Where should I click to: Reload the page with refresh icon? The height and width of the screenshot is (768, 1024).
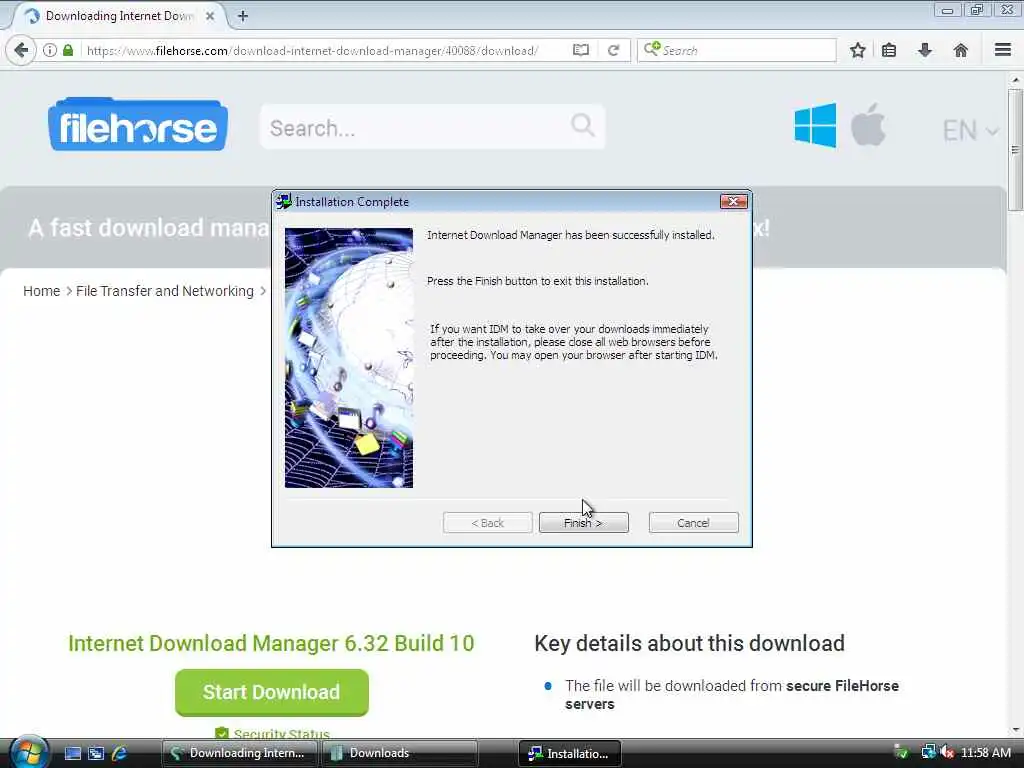pos(613,50)
